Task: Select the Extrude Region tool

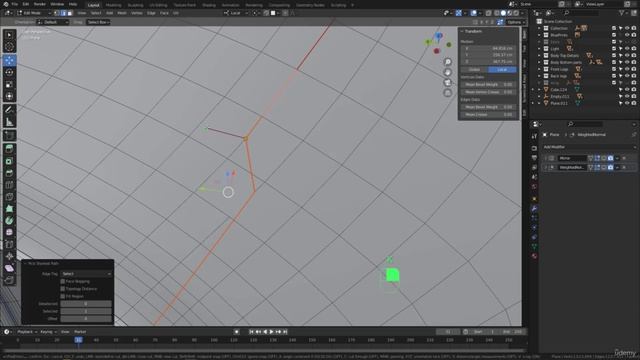Action: 9,149
